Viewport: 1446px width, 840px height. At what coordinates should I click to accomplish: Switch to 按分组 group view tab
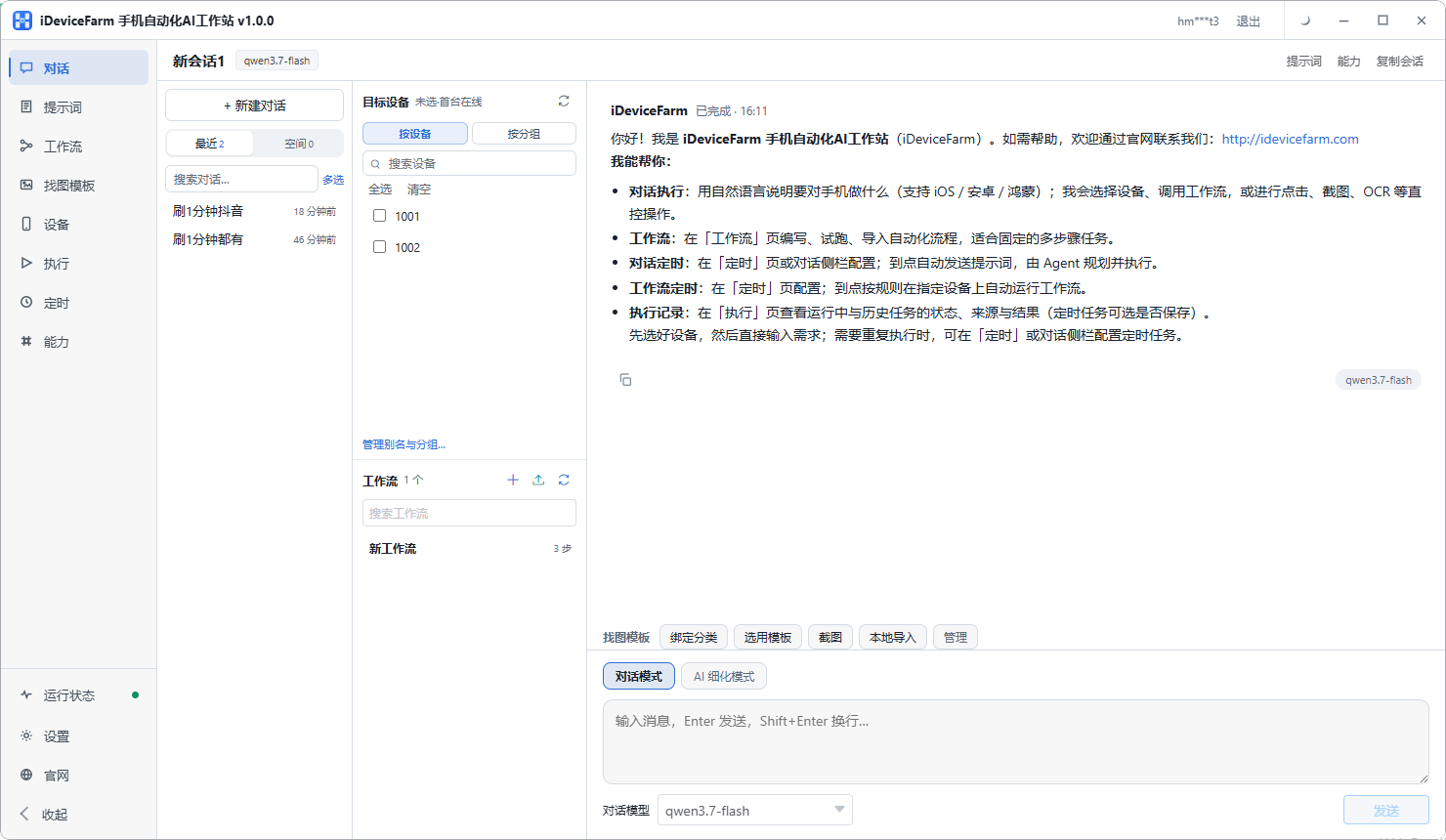tap(524, 134)
